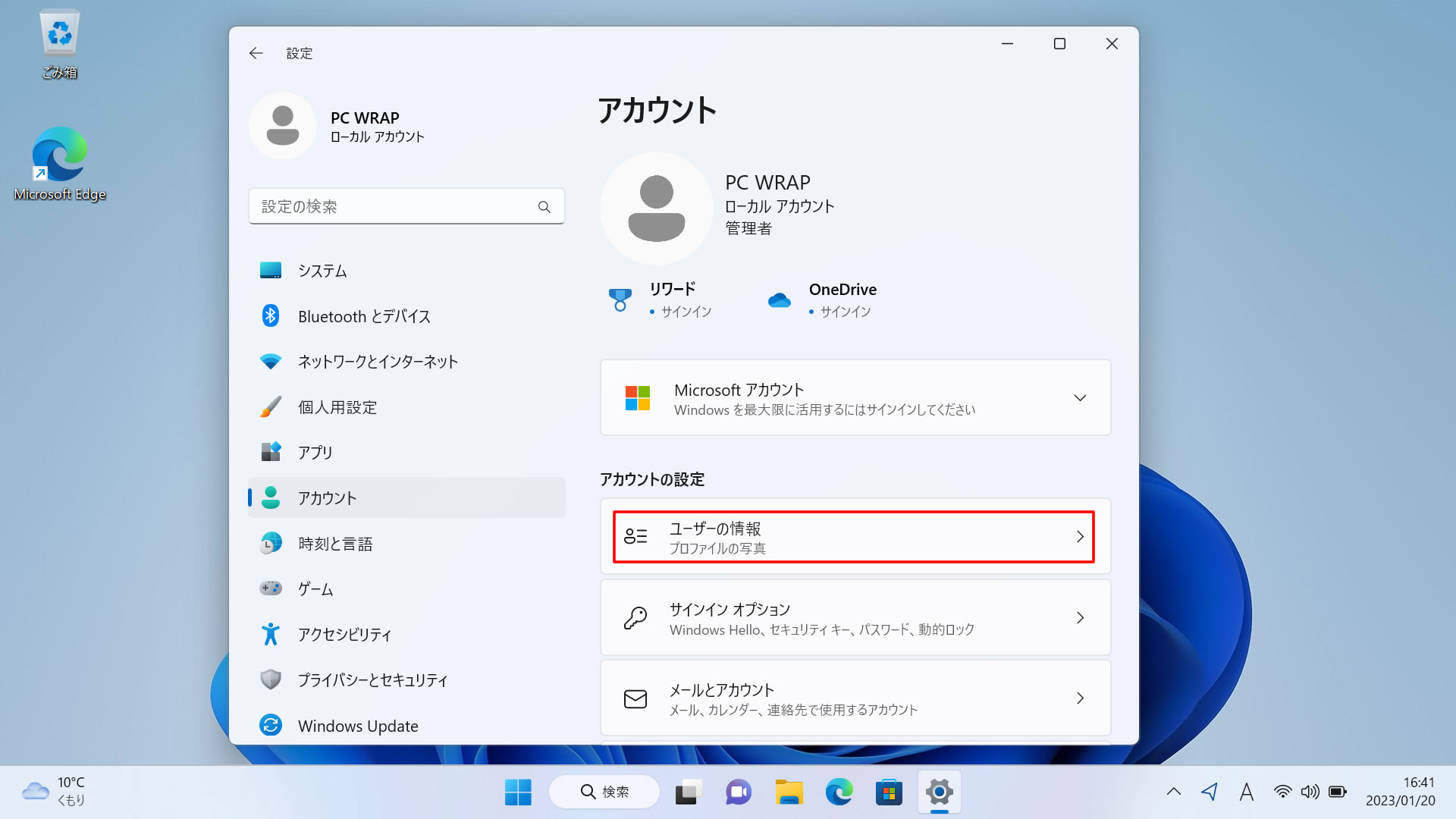Image resolution: width=1456 pixels, height=819 pixels.
Task: Click the Windows Update sync icon
Action: pos(271,725)
